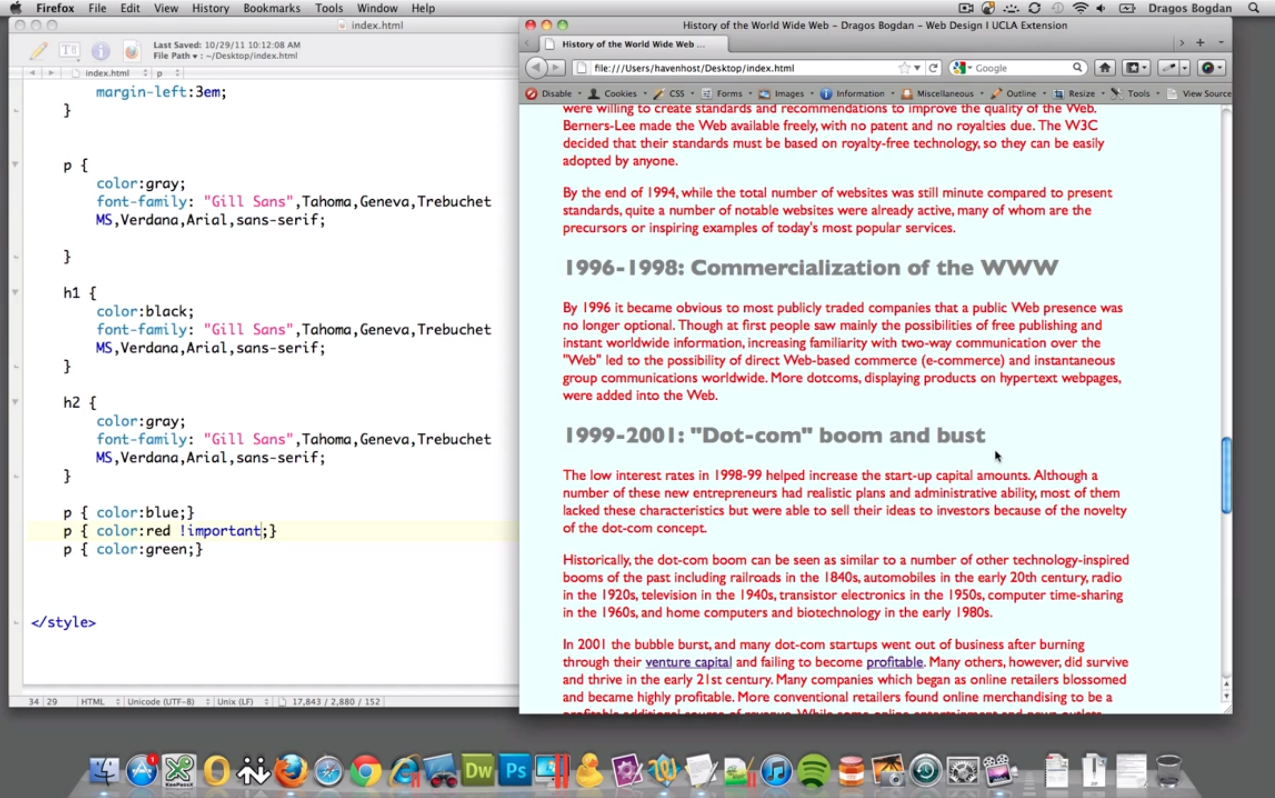Click the document info icon in the editor

[101, 50]
